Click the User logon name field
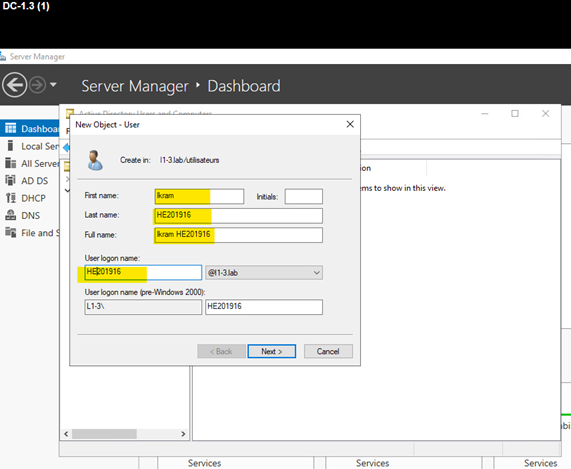Screen dimensions: 571x469 click(143, 272)
